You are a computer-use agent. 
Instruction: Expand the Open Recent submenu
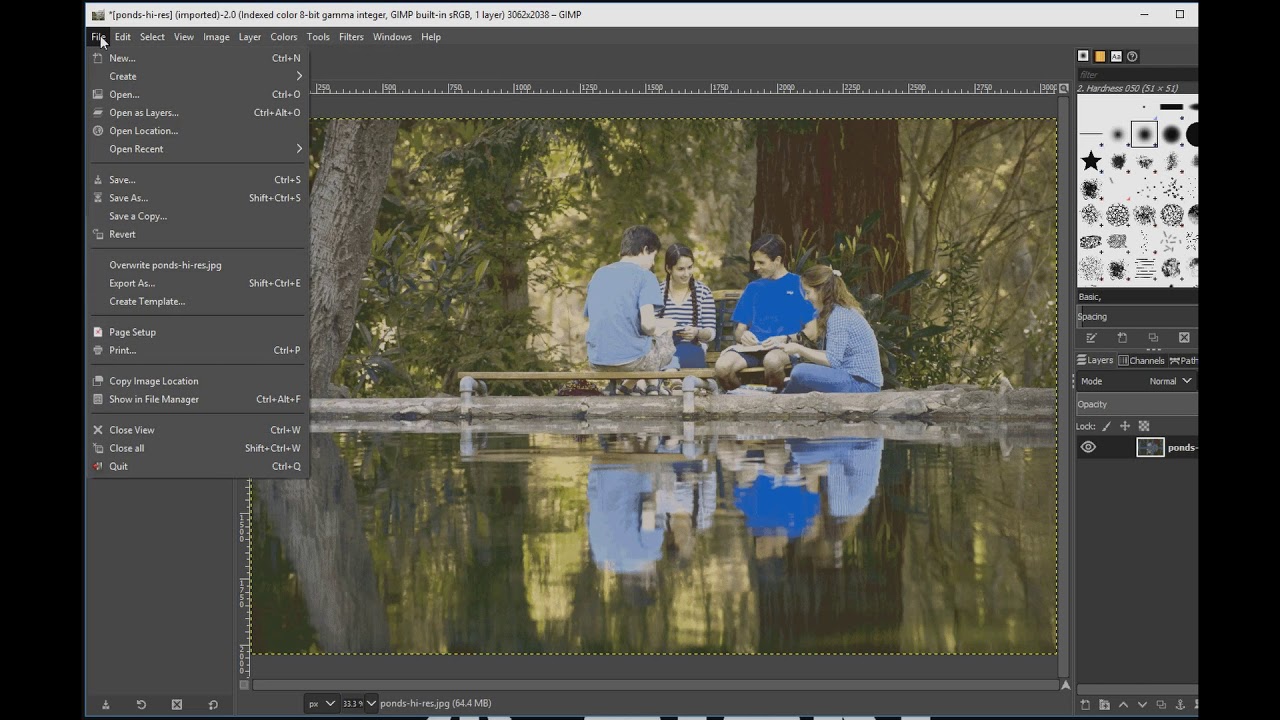(198, 149)
